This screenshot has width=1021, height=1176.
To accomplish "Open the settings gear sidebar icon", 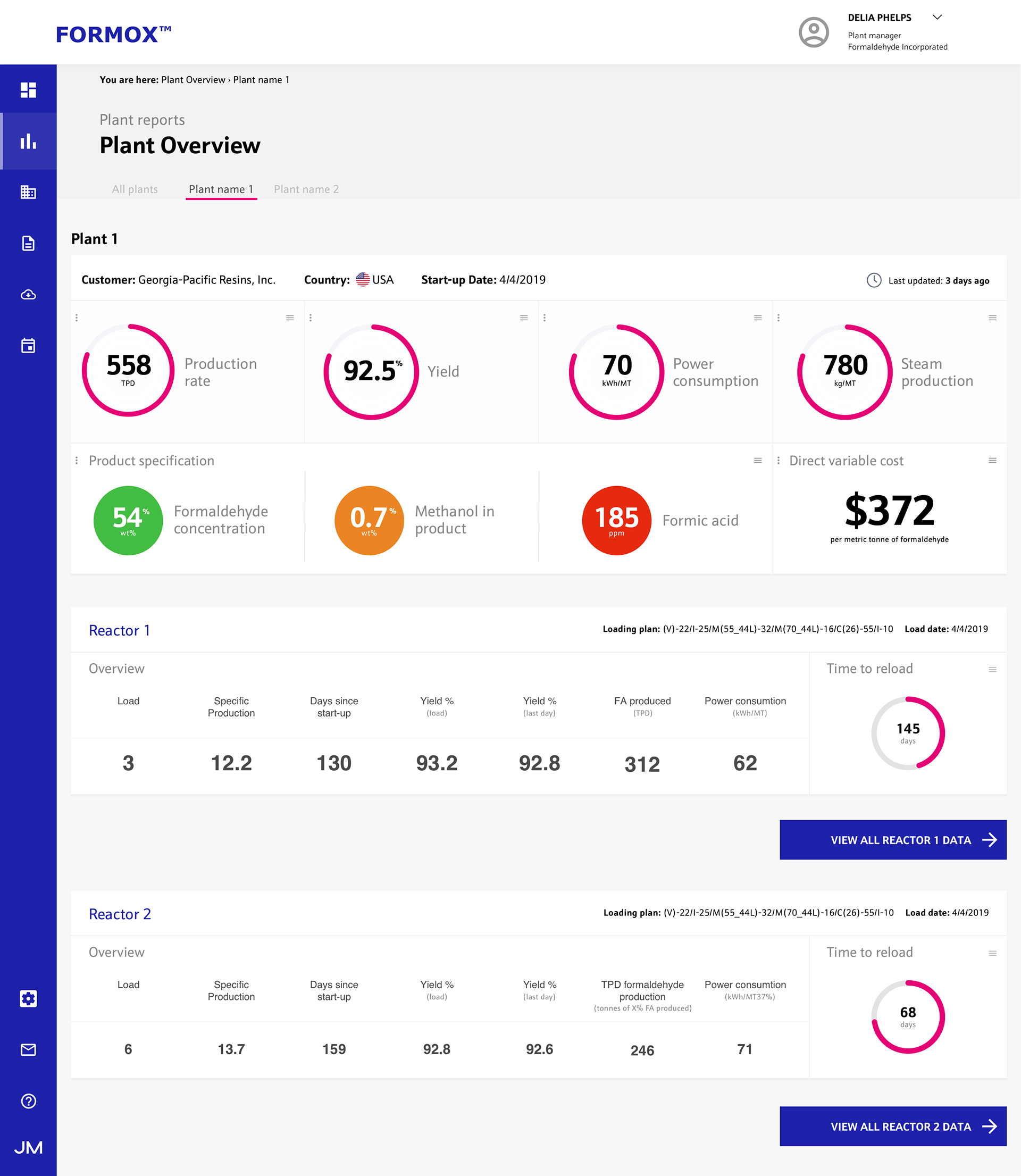I will coord(28,998).
